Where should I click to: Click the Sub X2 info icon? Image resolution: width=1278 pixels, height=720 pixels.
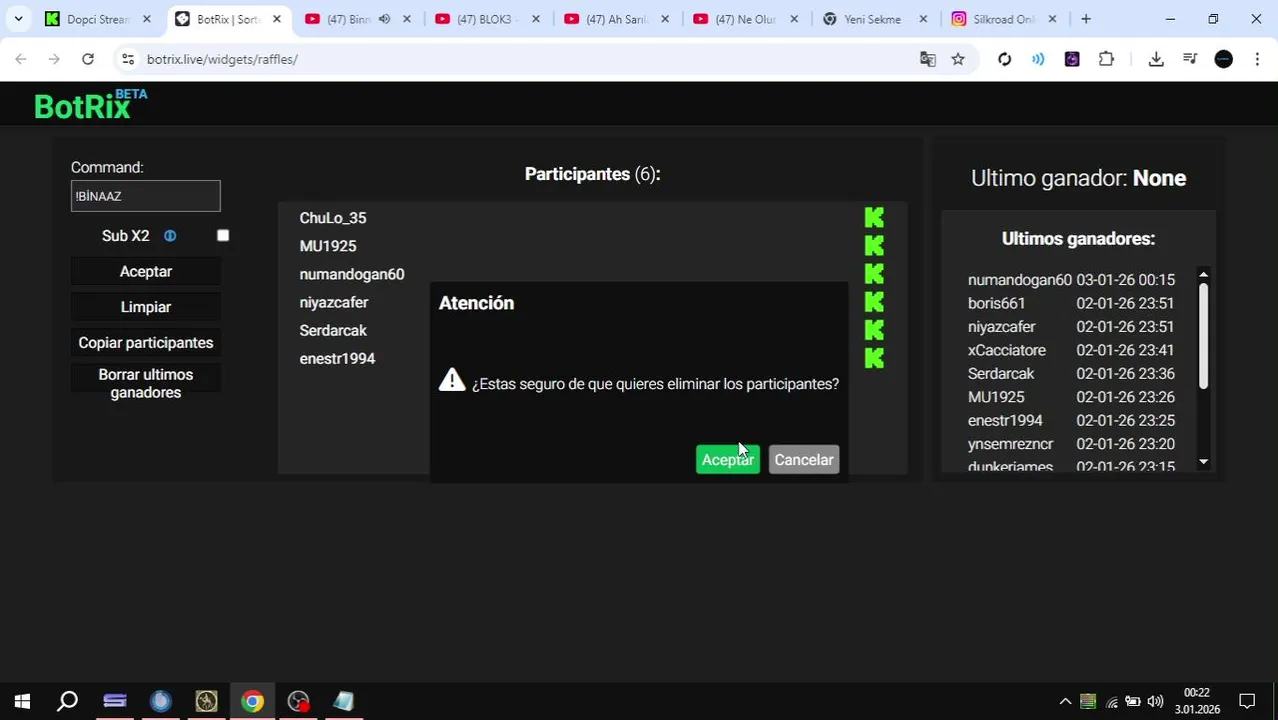tap(170, 236)
